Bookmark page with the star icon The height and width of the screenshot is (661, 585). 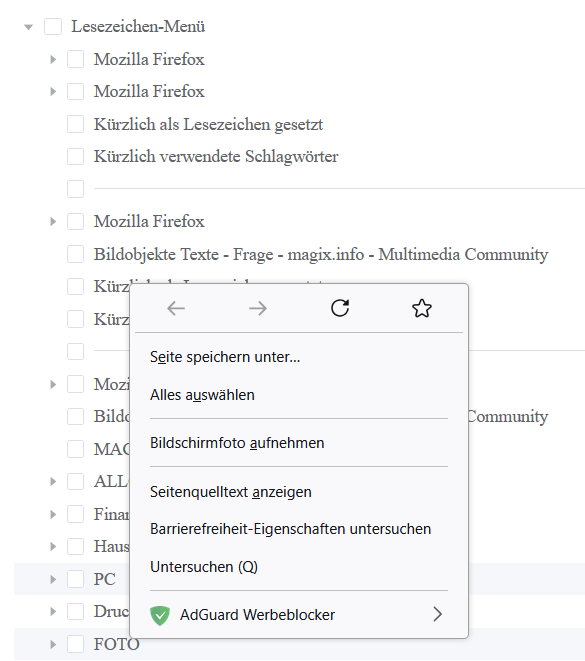click(421, 308)
